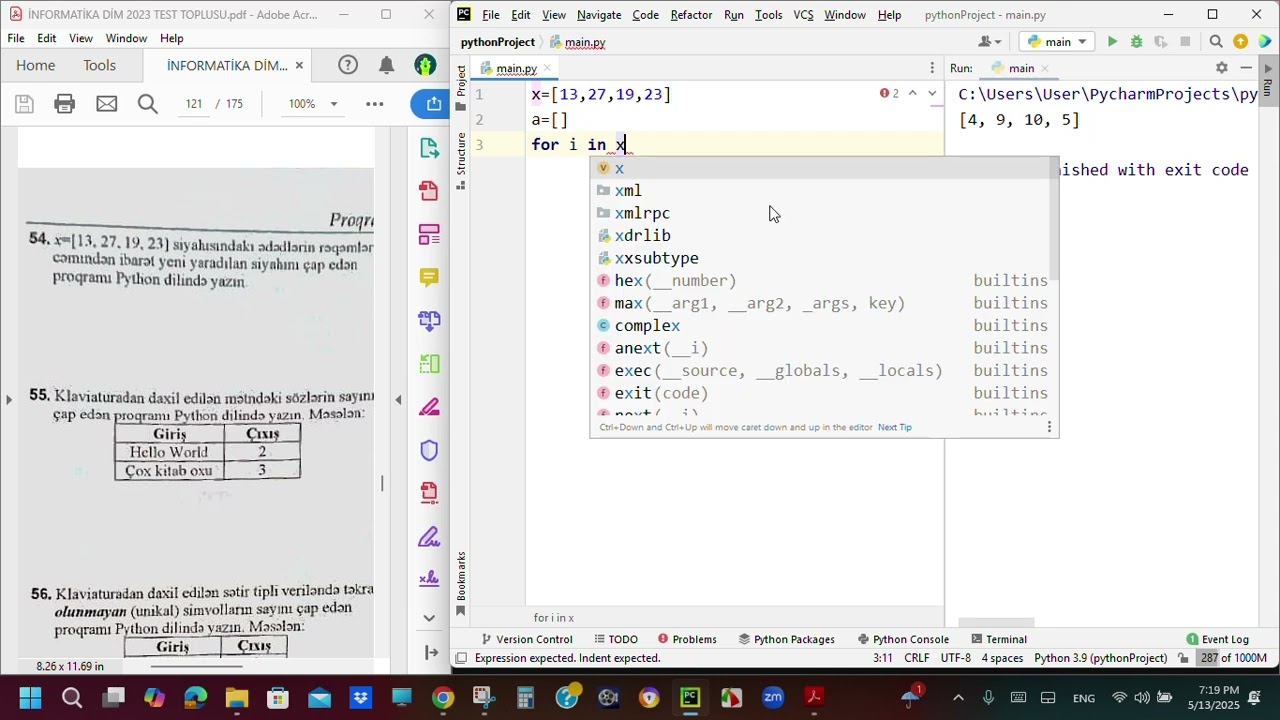Open more tools ellipsis in Acrobat toolbar
The width and height of the screenshot is (1280, 720).
pyautogui.click(x=374, y=104)
